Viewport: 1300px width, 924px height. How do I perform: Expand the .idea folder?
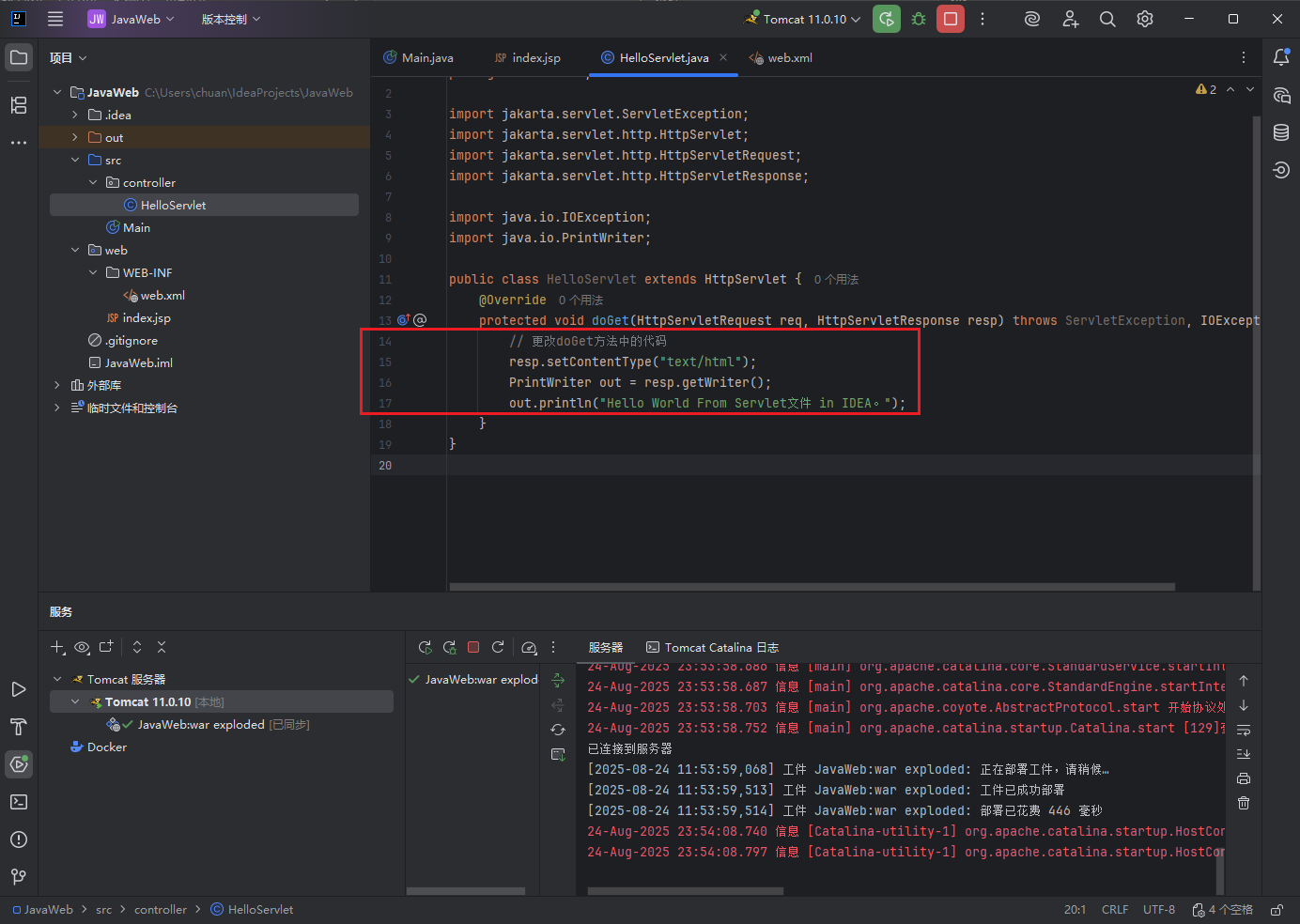pyautogui.click(x=75, y=115)
